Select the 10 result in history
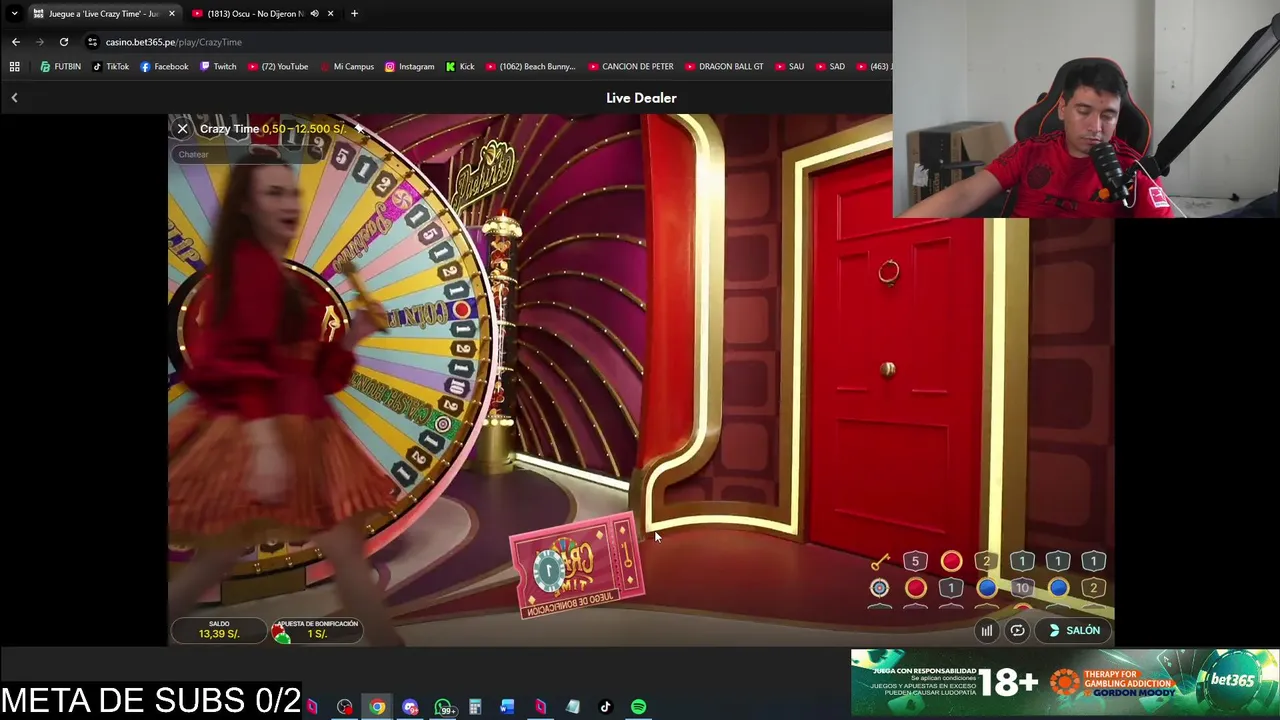1280x720 pixels. [1021, 588]
